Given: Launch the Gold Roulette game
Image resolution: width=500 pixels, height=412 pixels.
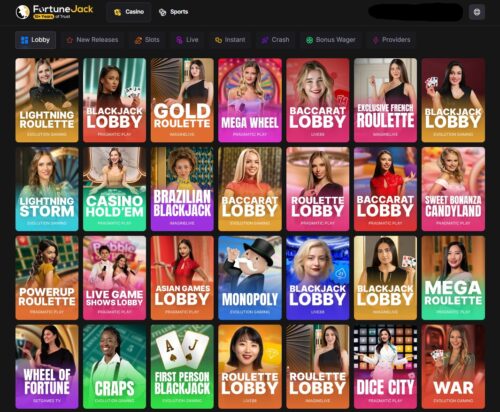Looking at the screenshot, I should pyautogui.click(x=182, y=100).
